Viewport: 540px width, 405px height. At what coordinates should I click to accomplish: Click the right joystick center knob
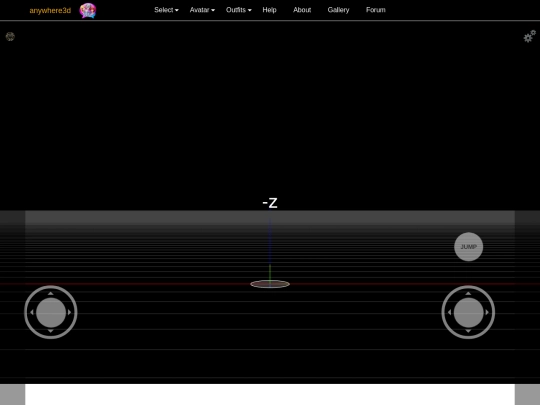pyautogui.click(x=468, y=312)
